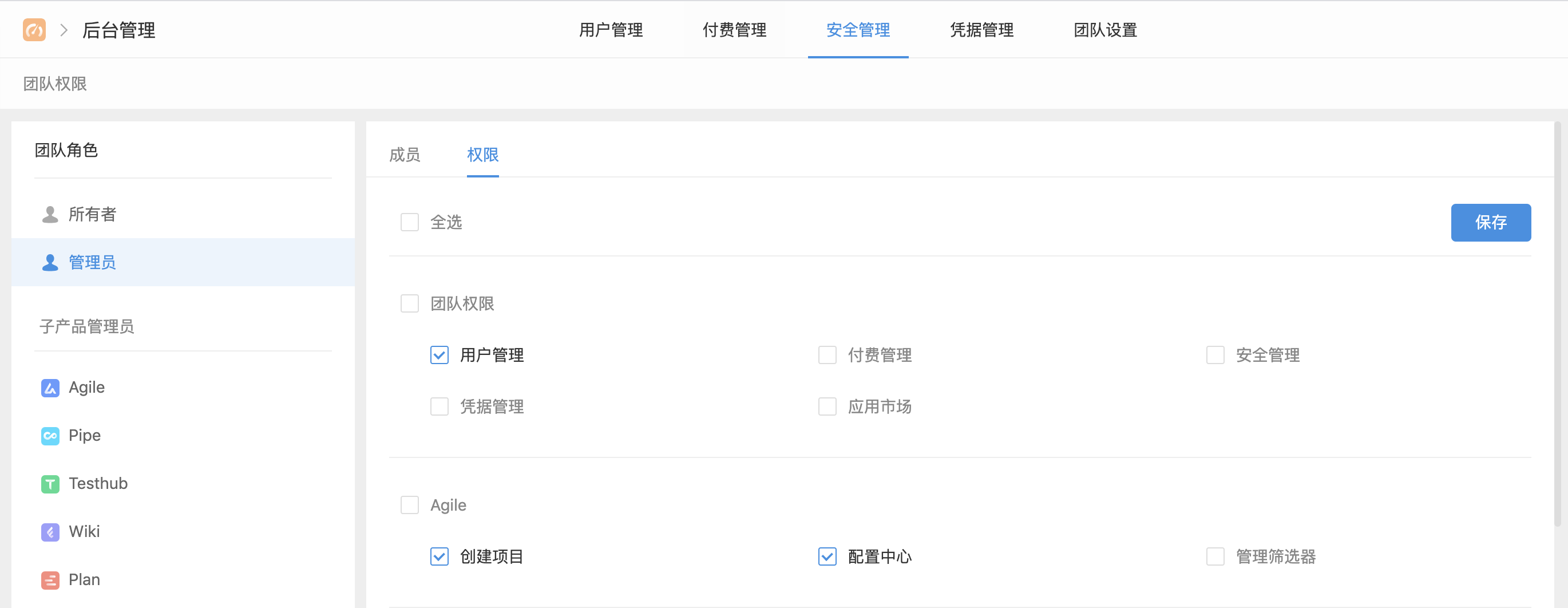
Task: Select the Pipe sub-product icon
Action: [x=50, y=435]
